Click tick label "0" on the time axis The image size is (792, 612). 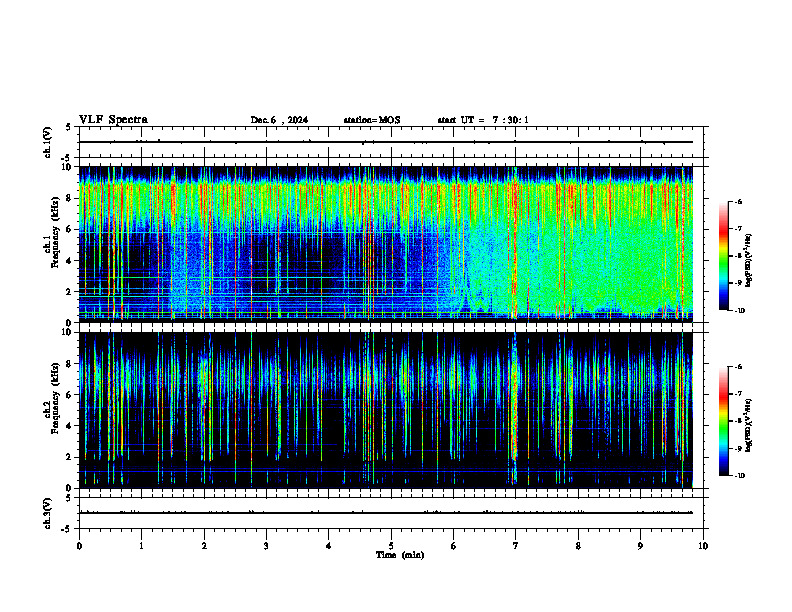[x=79, y=546]
